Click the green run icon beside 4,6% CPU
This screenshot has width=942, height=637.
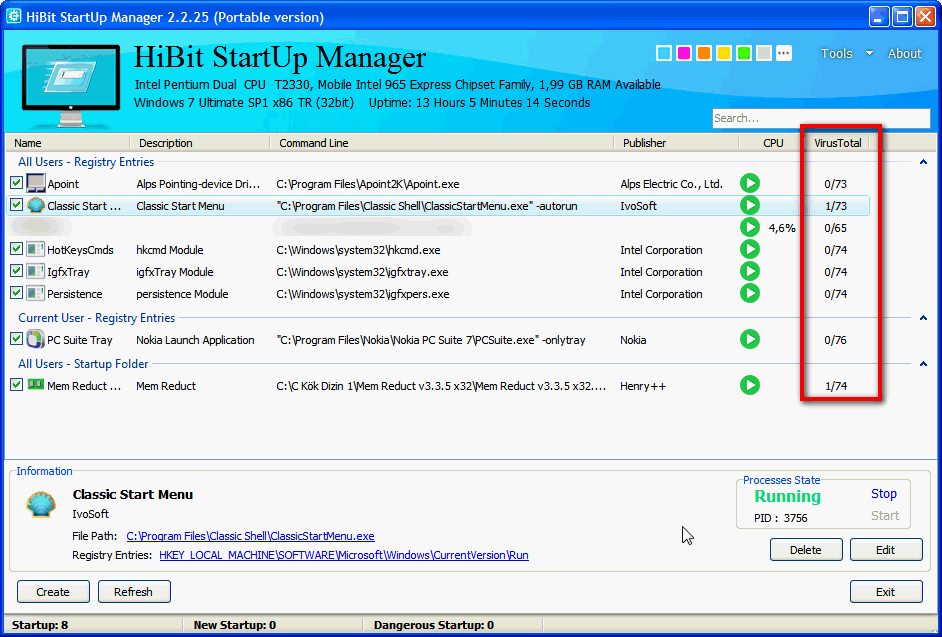pyautogui.click(x=750, y=227)
